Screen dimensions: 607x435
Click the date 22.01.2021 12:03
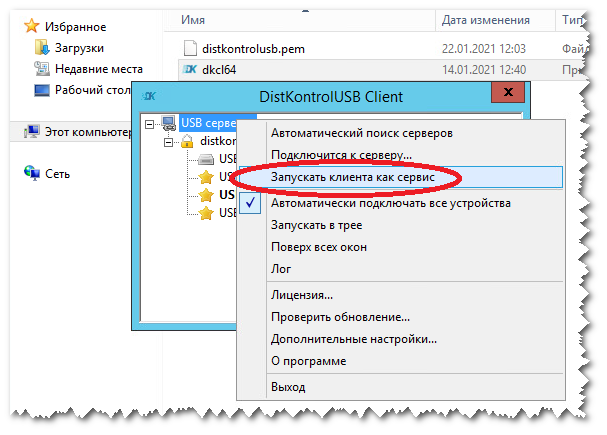coord(484,49)
